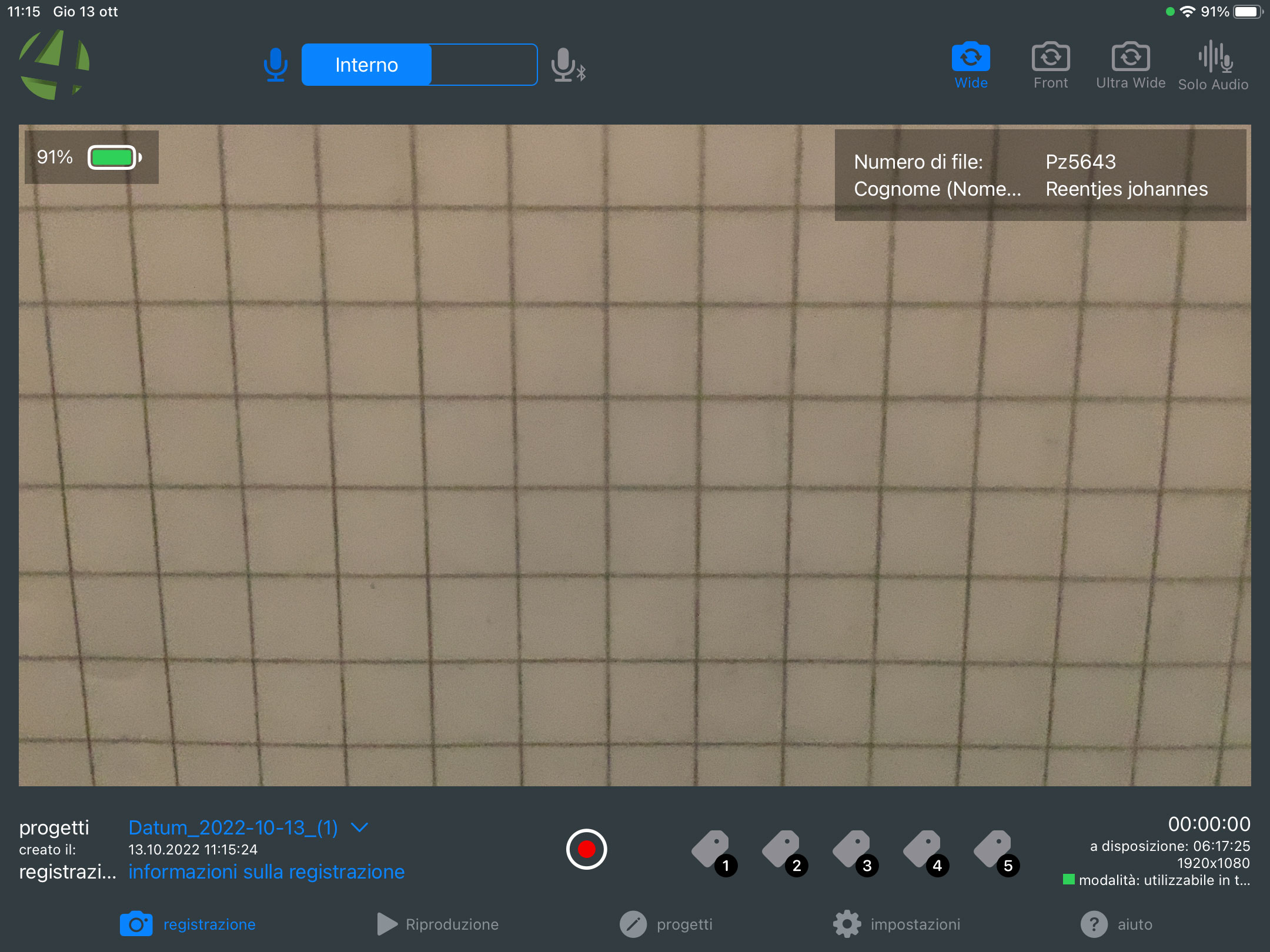Open the aiuto help tab

(1116, 924)
